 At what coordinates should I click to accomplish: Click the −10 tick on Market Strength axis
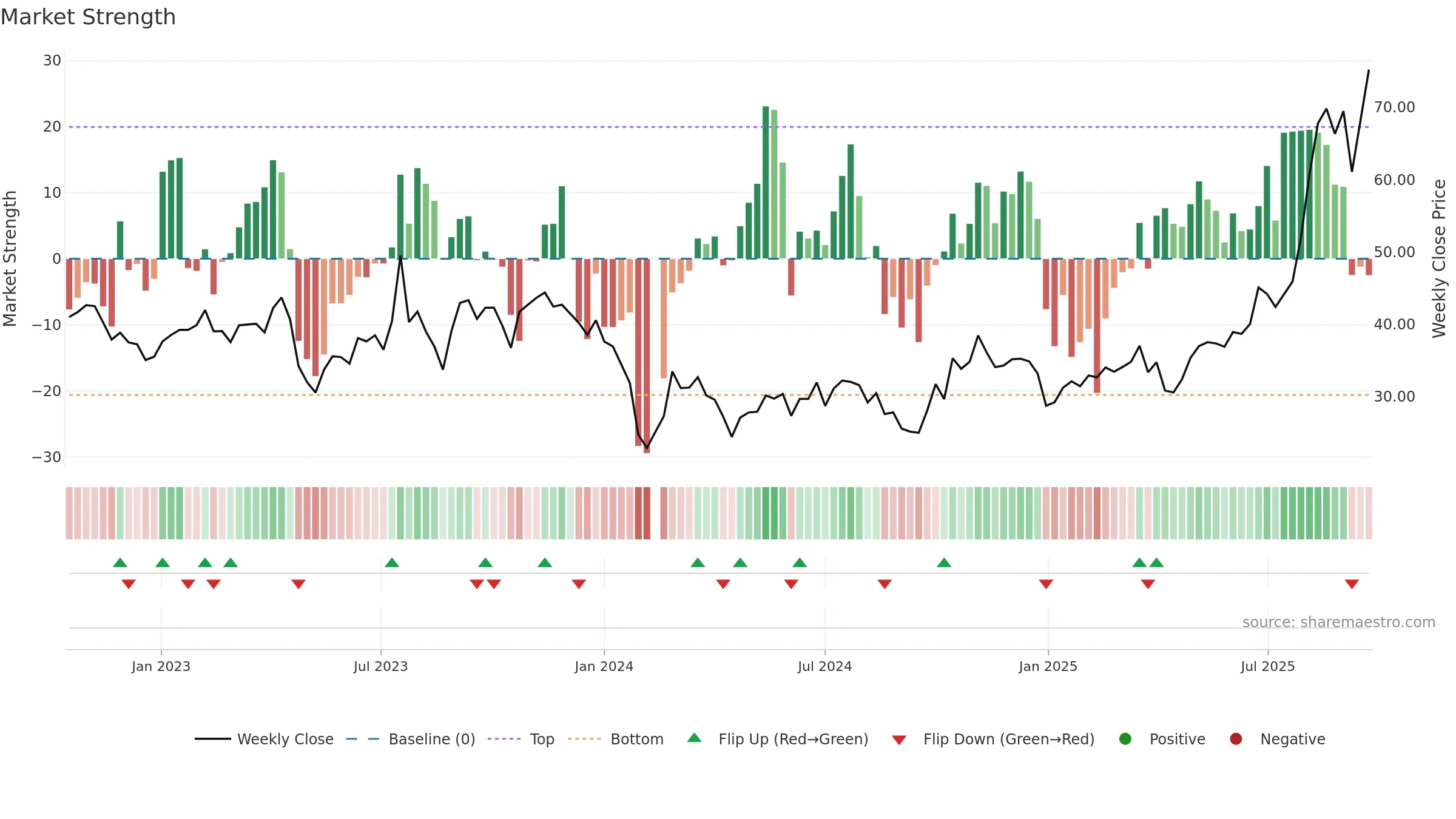point(47,325)
